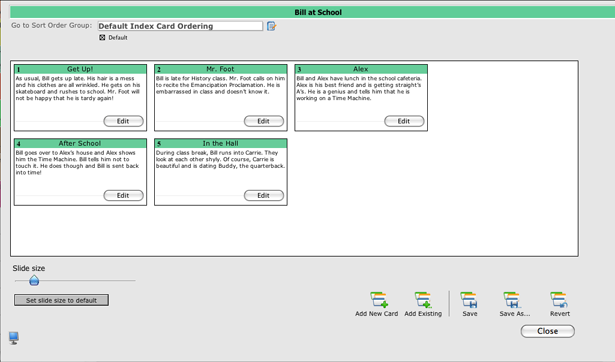This screenshot has height=362, width=615.
Task: Click the computer monitor icon at bottom left
Action: 14,338
